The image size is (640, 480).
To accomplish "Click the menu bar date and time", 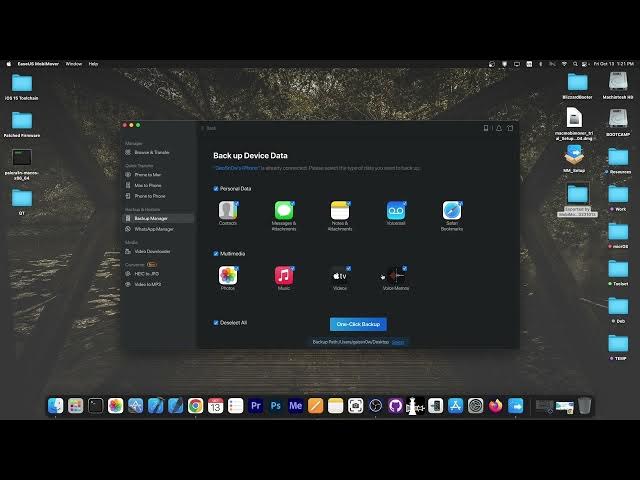I will (613, 64).
